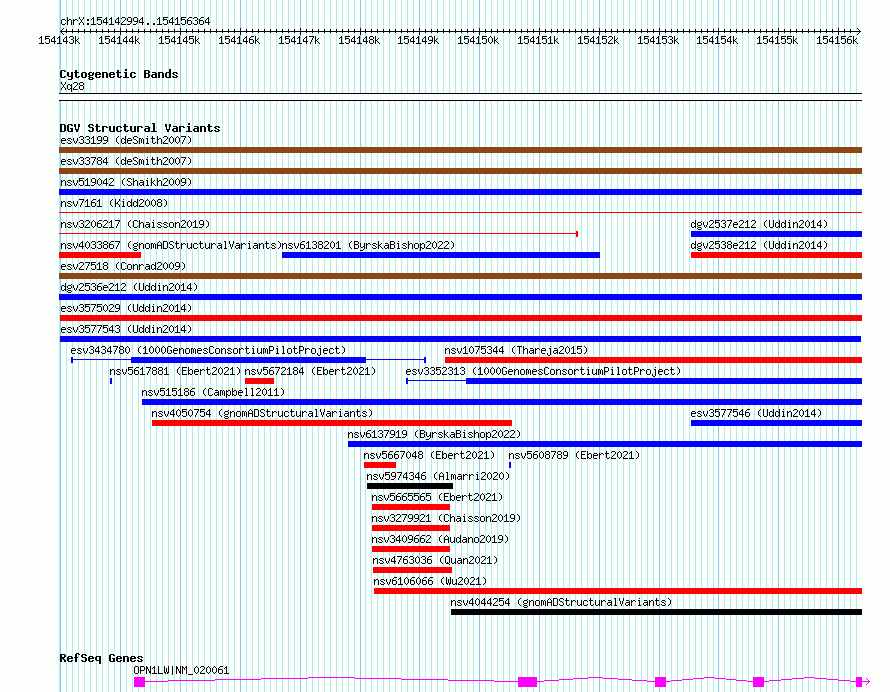Click the RefSeq Genes track title
The height and width of the screenshot is (692, 890).
(101, 658)
